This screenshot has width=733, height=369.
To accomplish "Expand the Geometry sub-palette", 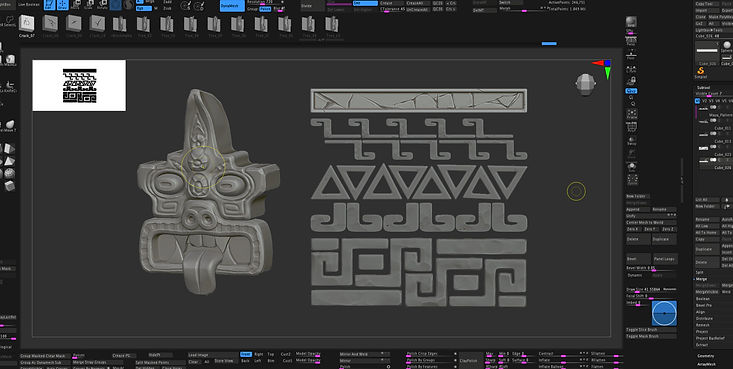I will click(x=706, y=356).
